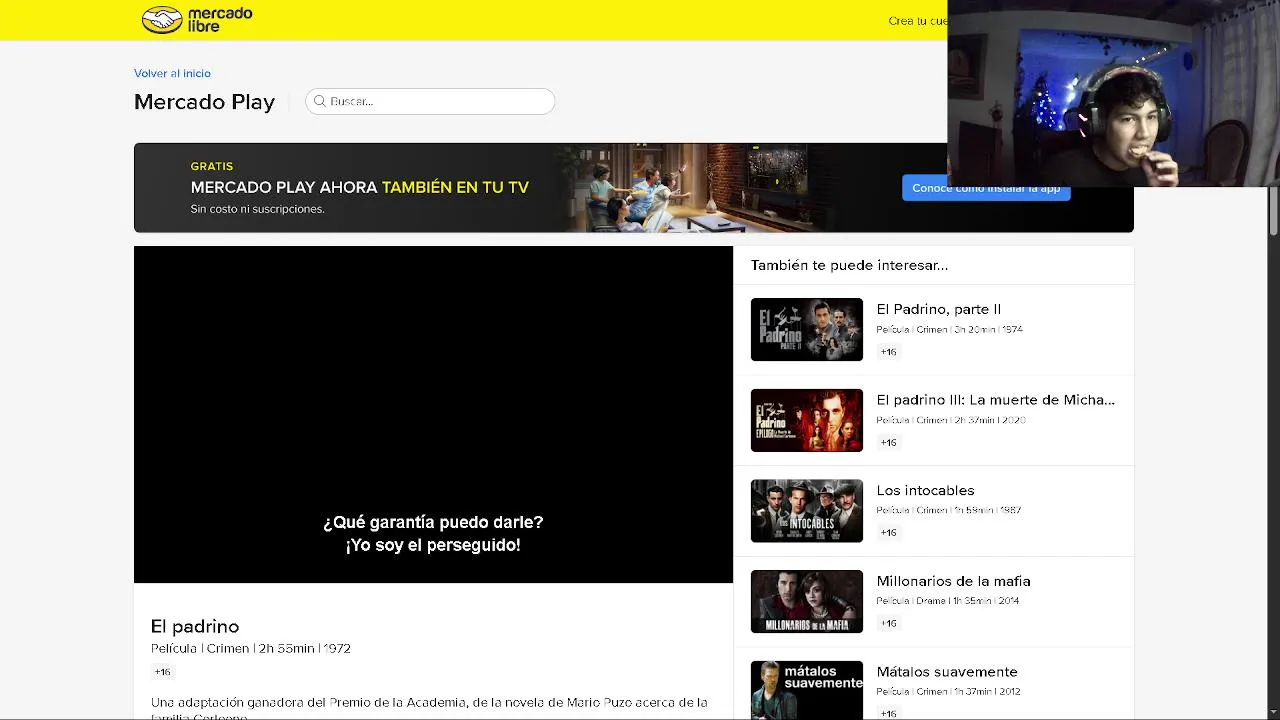
Task: Click También te puede interesar heading
Action: click(849, 265)
